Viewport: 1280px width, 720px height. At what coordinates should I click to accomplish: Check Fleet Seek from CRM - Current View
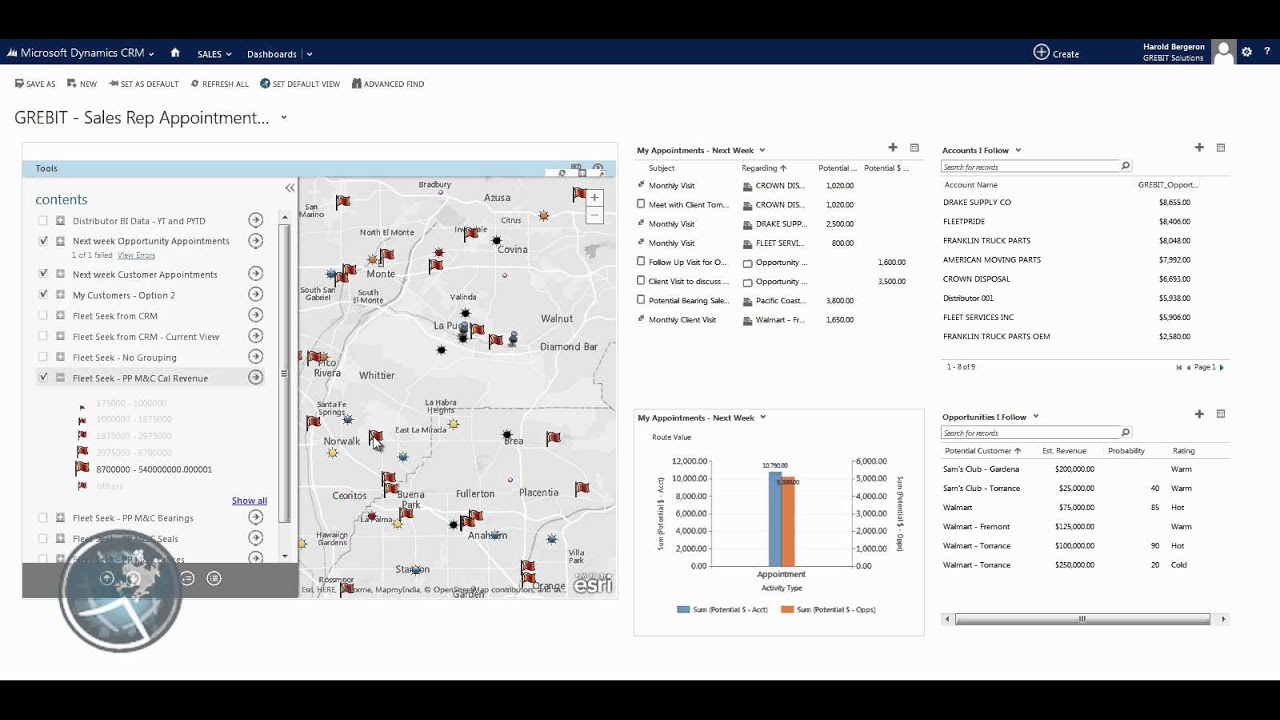pos(43,336)
